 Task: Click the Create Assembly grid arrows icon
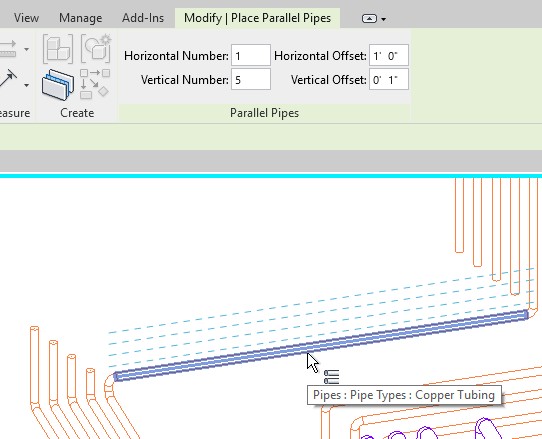[x=95, y=84]
